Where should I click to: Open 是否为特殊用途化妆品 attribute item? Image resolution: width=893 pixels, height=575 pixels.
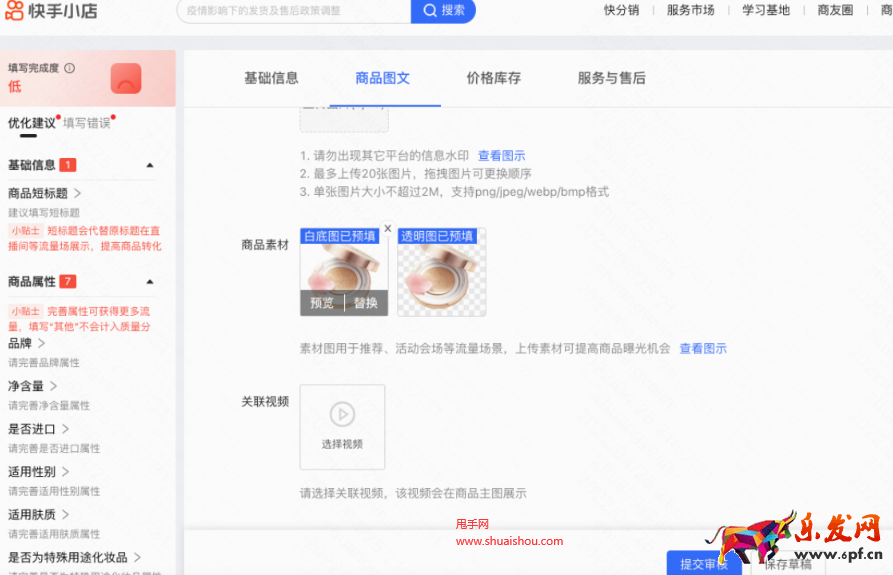tap(74, 557)
